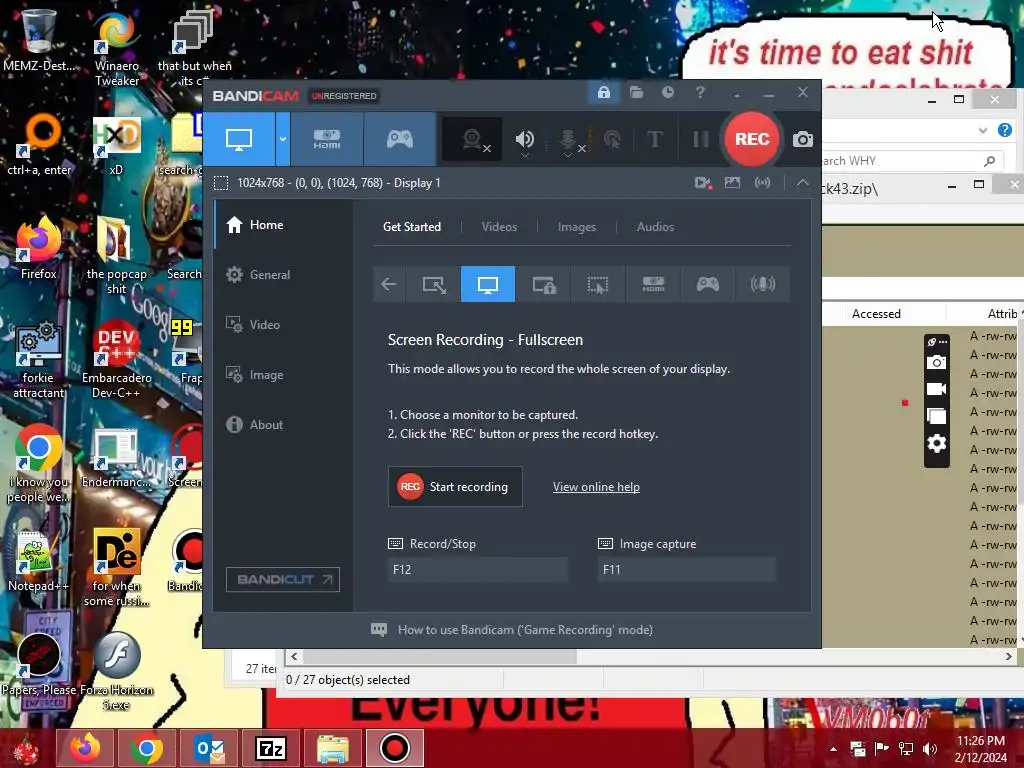The height and width of the screenshot is (768, 1024).
Task: Toggle webcam overlay icon
Action: point(473,139)
